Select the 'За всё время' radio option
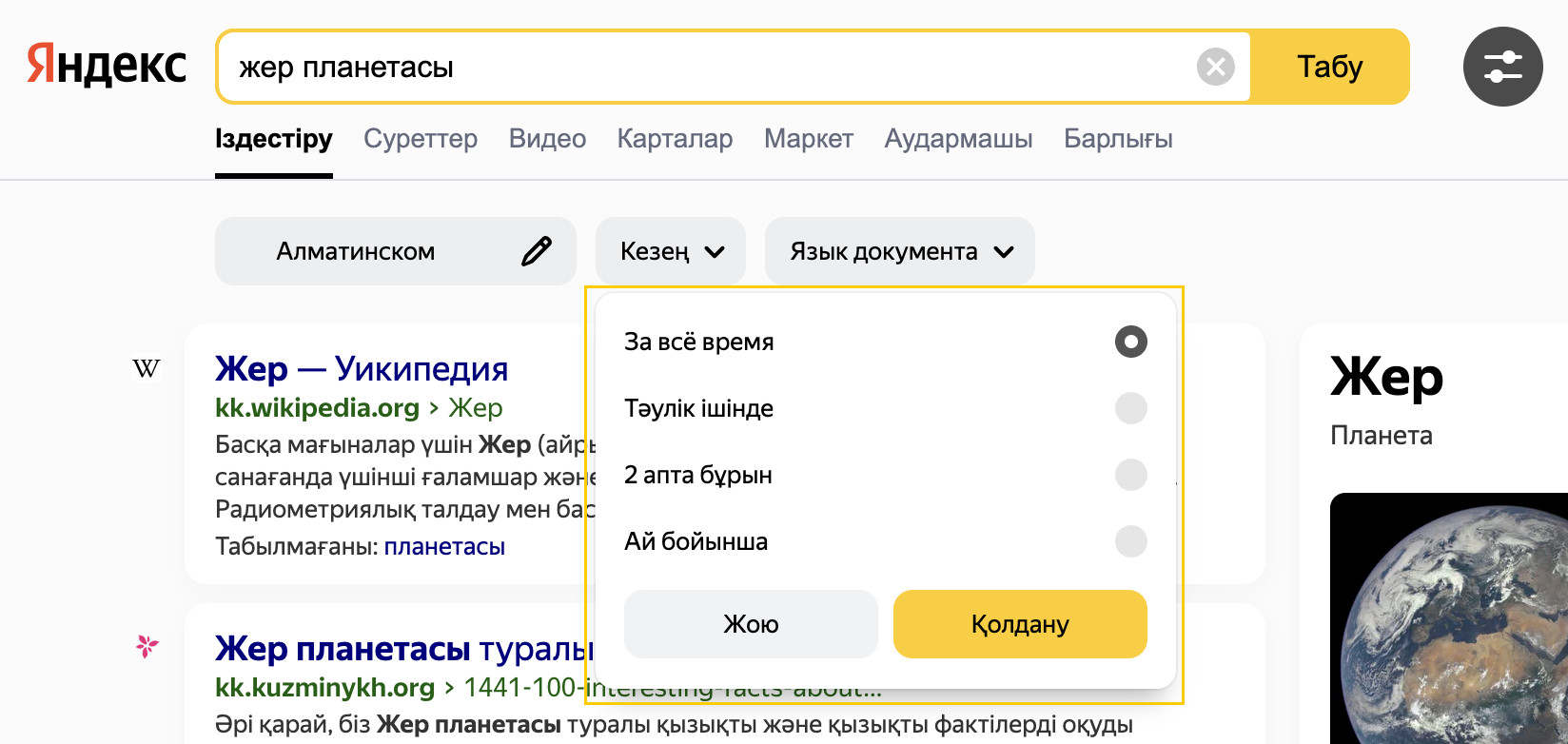The width and height of the screenshot is (1568, 744). click(x=1130, y=342)
